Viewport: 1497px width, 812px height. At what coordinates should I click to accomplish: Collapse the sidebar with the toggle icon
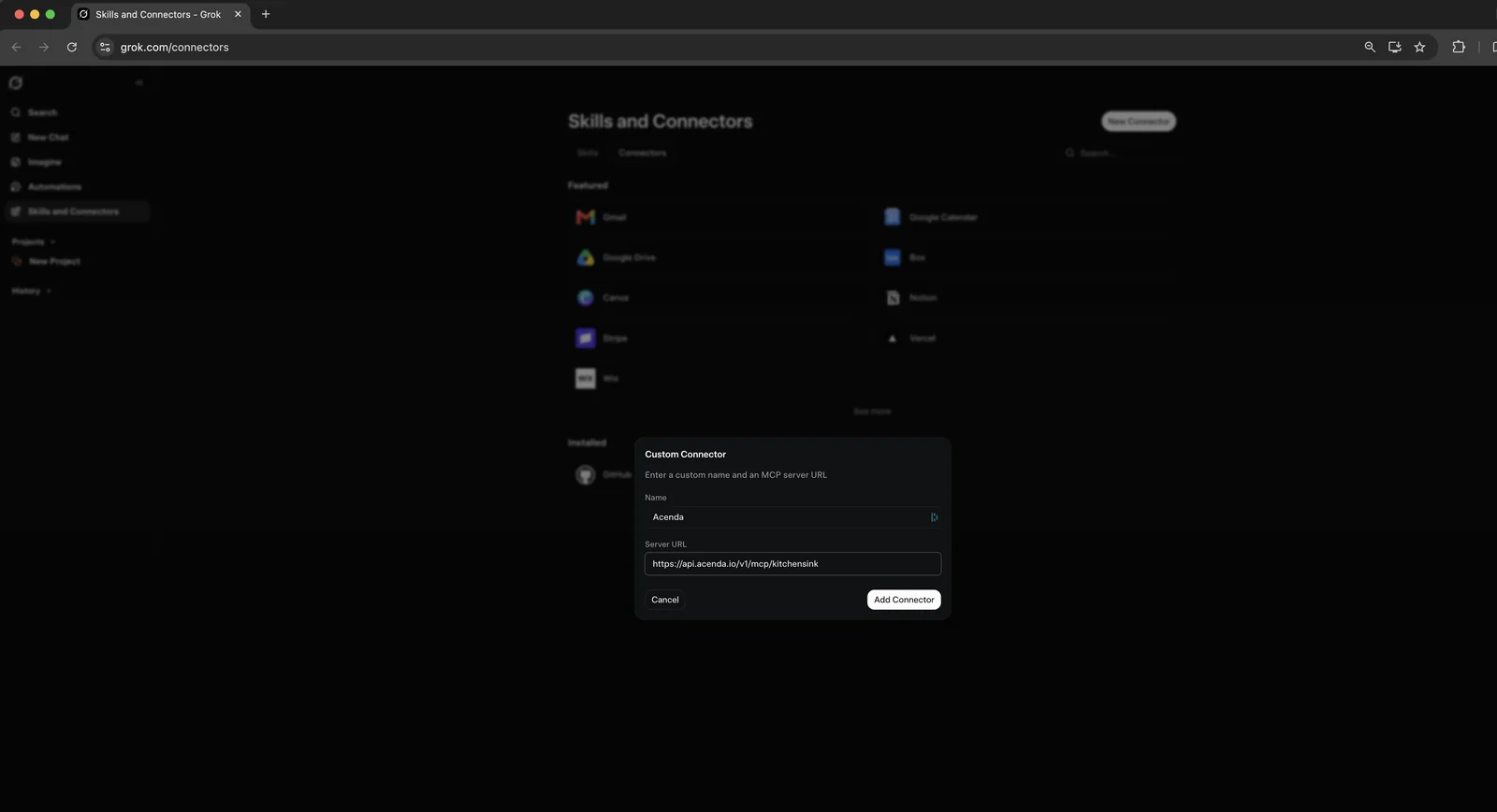click(139, 83)
